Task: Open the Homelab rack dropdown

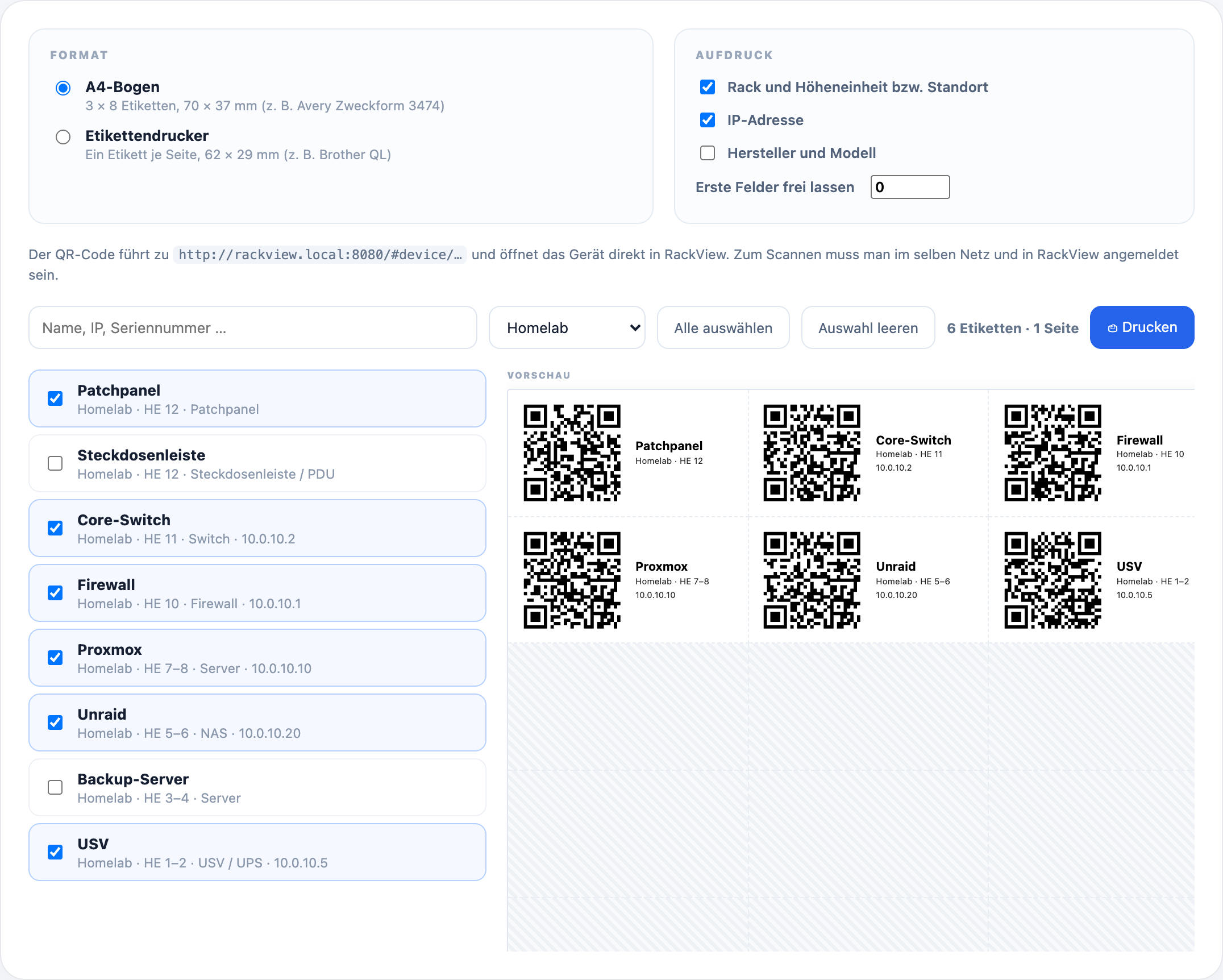Action: point(567,327)
